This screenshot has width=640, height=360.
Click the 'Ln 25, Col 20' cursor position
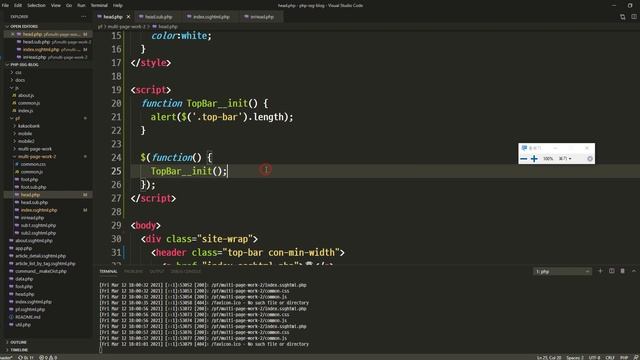[549, 358]
